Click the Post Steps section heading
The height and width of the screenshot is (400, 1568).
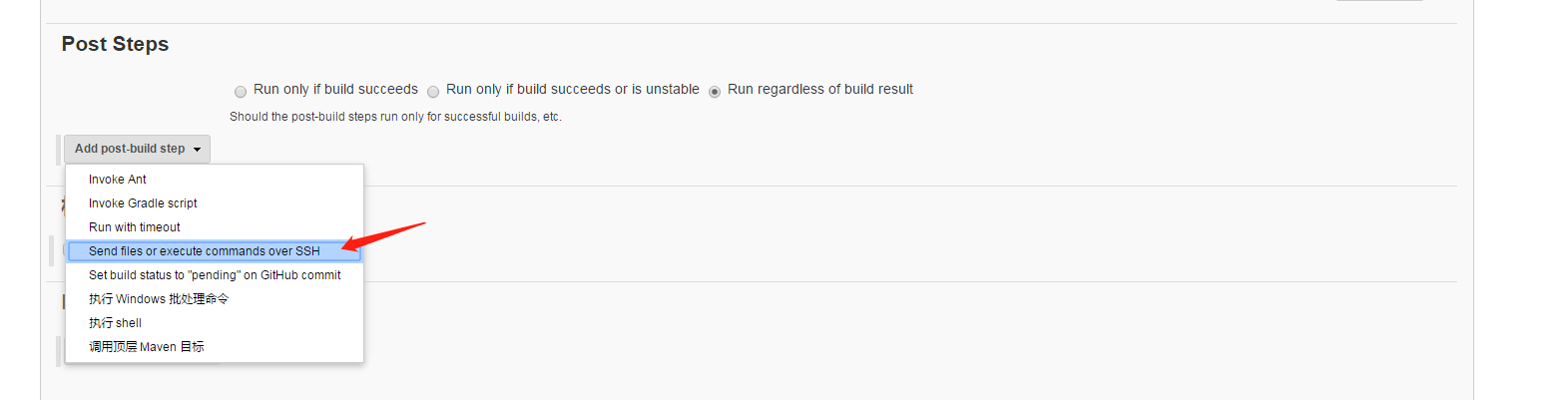pos(115,44)
